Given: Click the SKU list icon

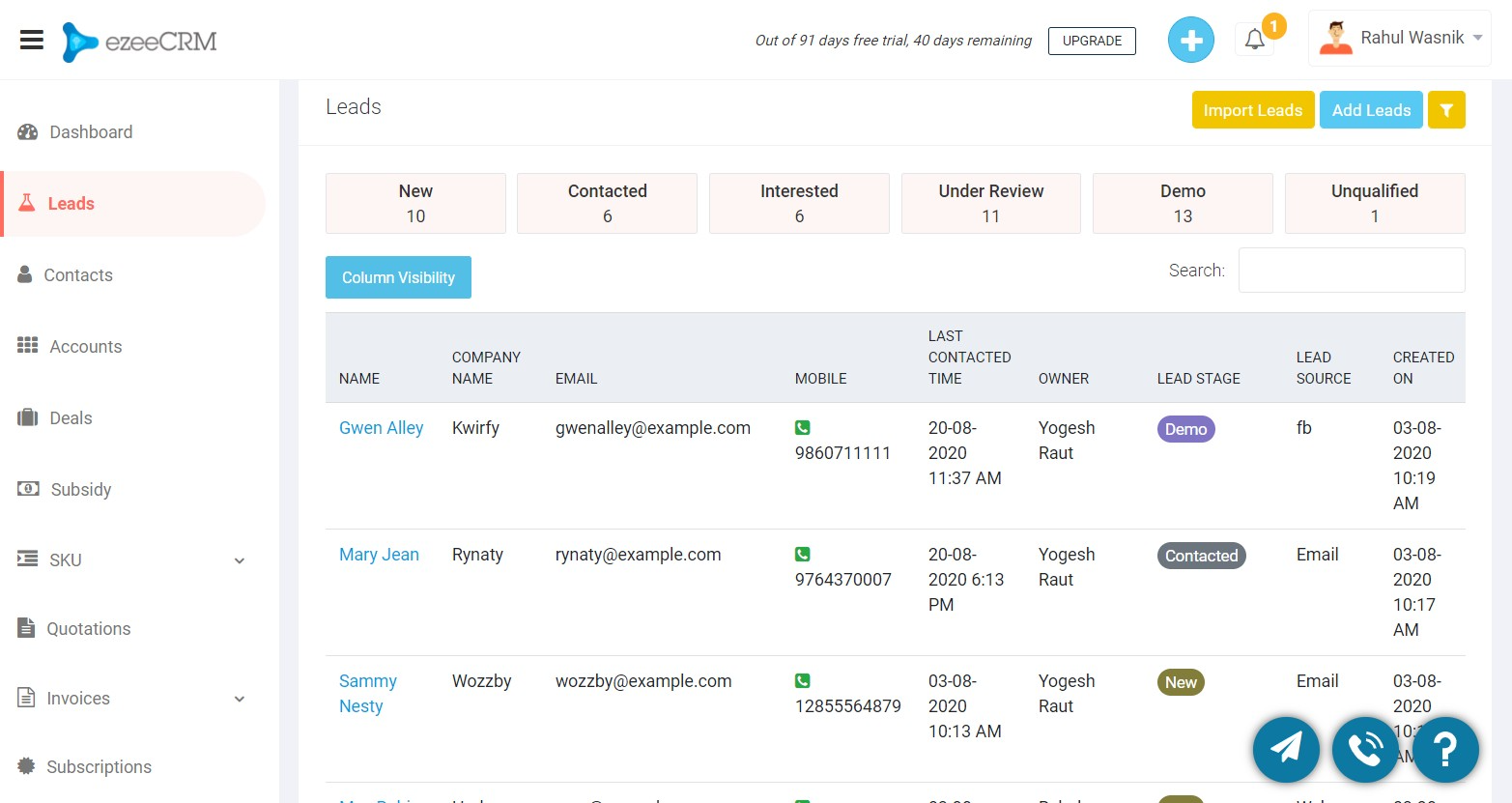Looking at the screenshot, I should (28, 559).
